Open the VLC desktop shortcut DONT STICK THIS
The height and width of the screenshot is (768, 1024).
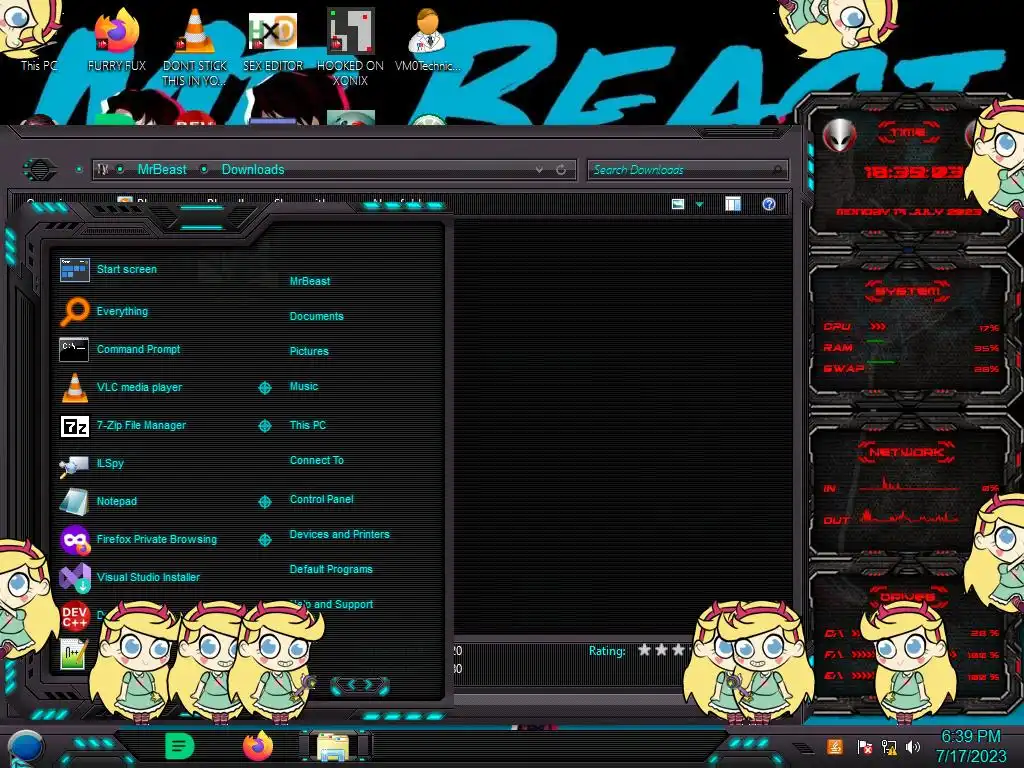tap(195, 47)
